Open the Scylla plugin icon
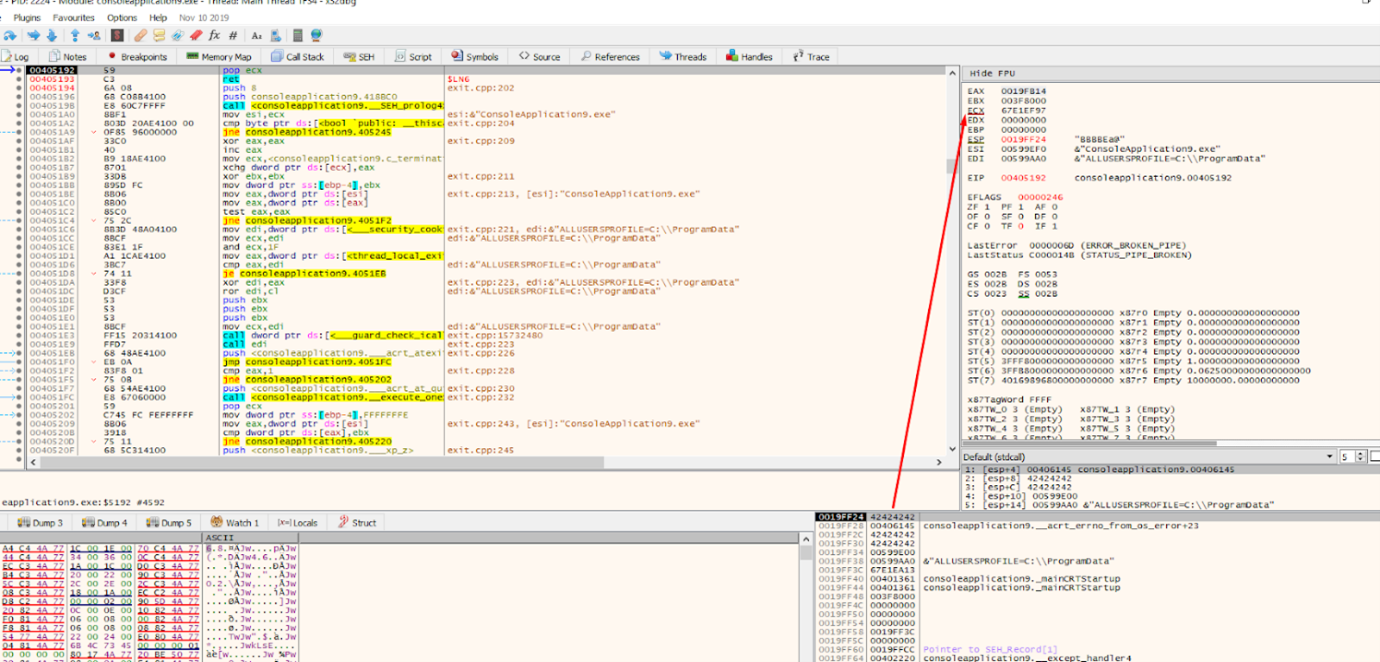This screenshot has width=1380, height=662. tap(117, 36)
